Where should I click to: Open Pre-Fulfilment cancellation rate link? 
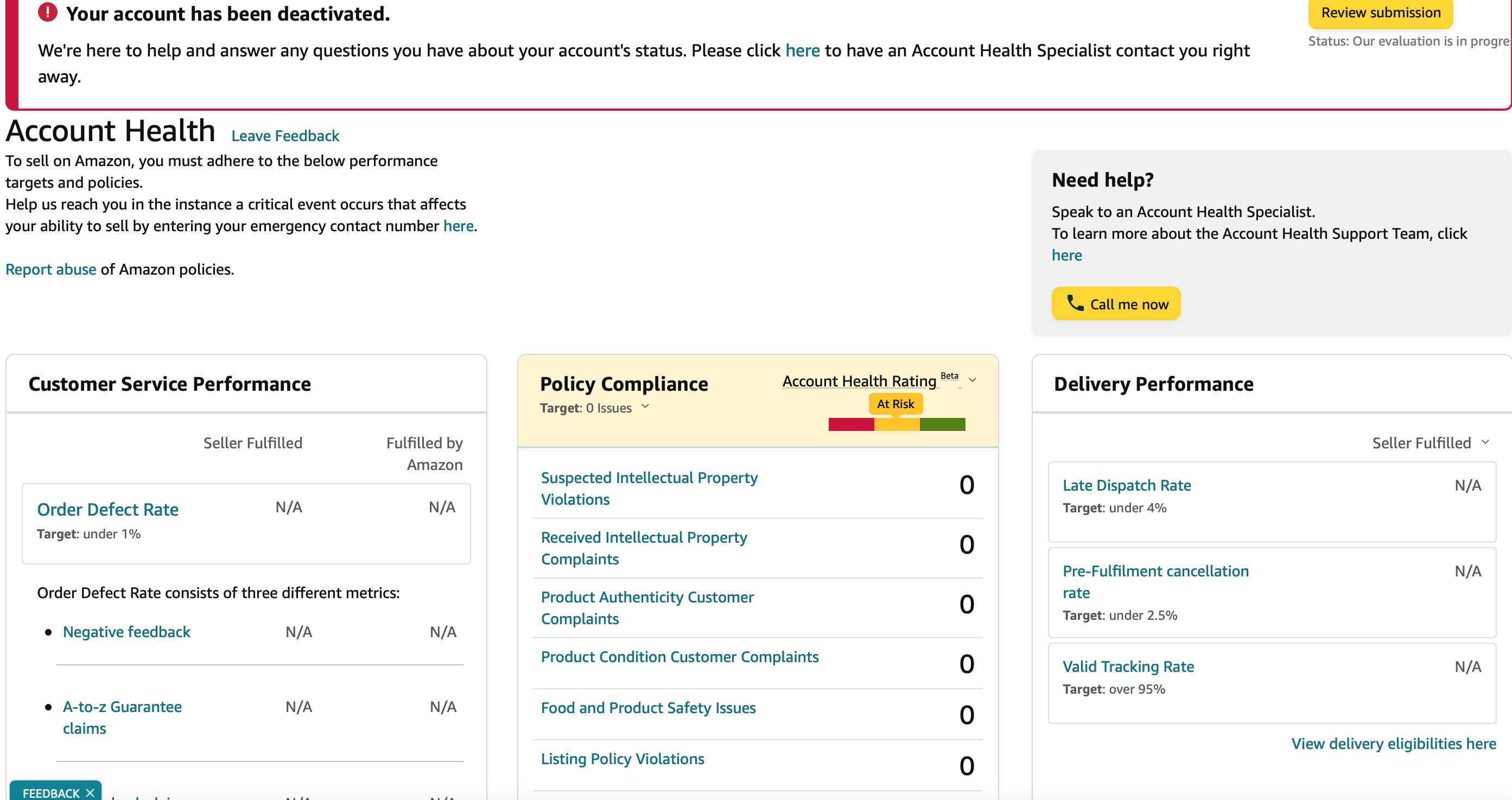tap(1156, 582)
